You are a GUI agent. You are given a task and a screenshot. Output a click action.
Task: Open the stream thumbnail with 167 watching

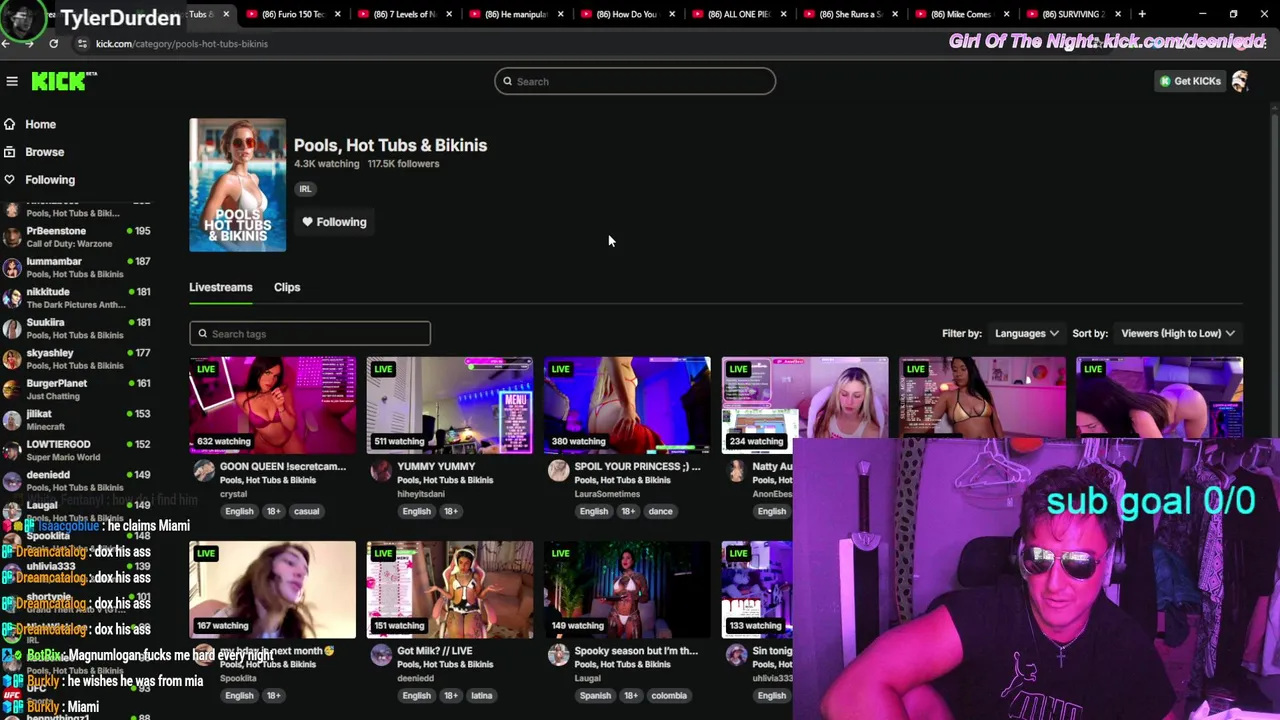coord(272,589)
